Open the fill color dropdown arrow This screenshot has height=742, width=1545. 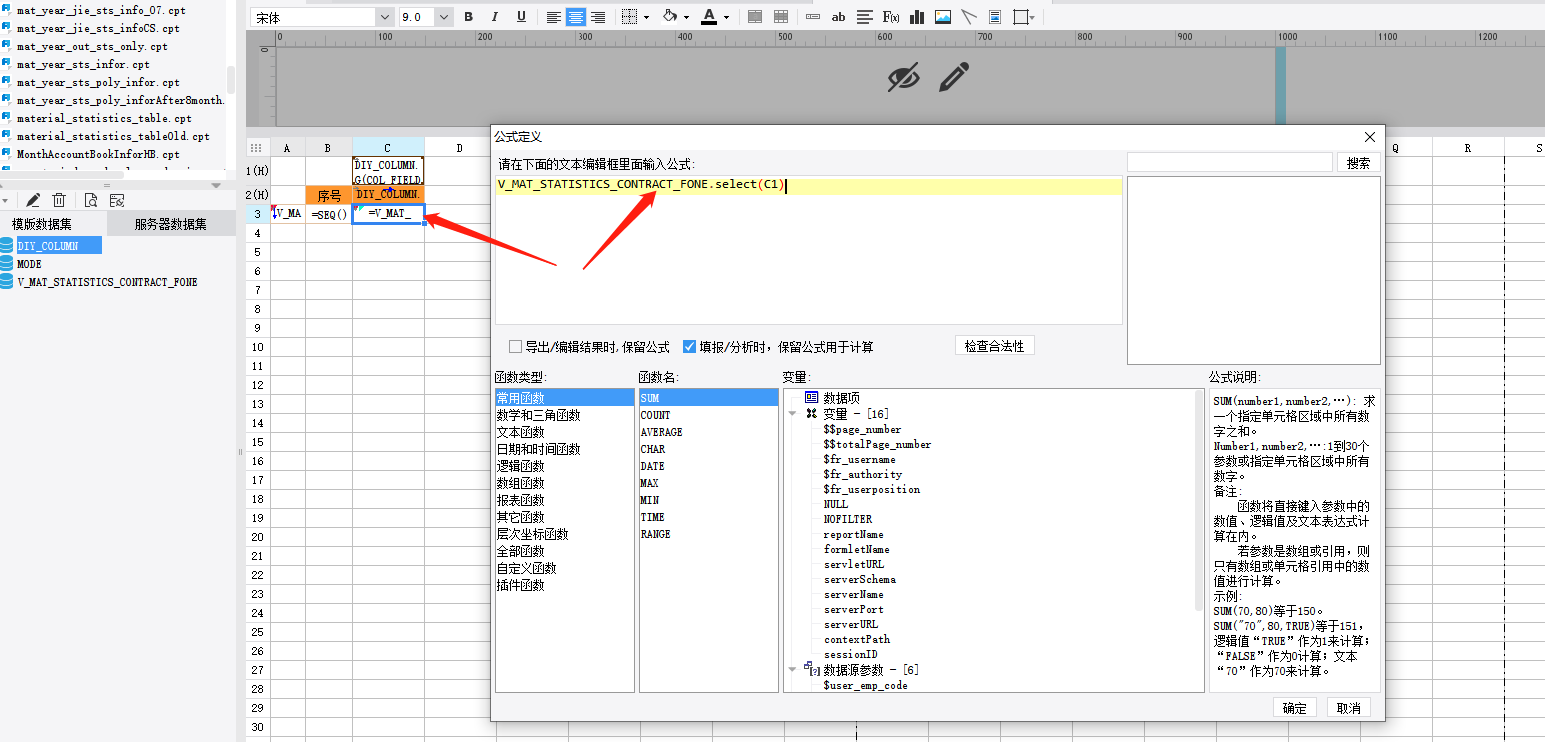point(687,17)
